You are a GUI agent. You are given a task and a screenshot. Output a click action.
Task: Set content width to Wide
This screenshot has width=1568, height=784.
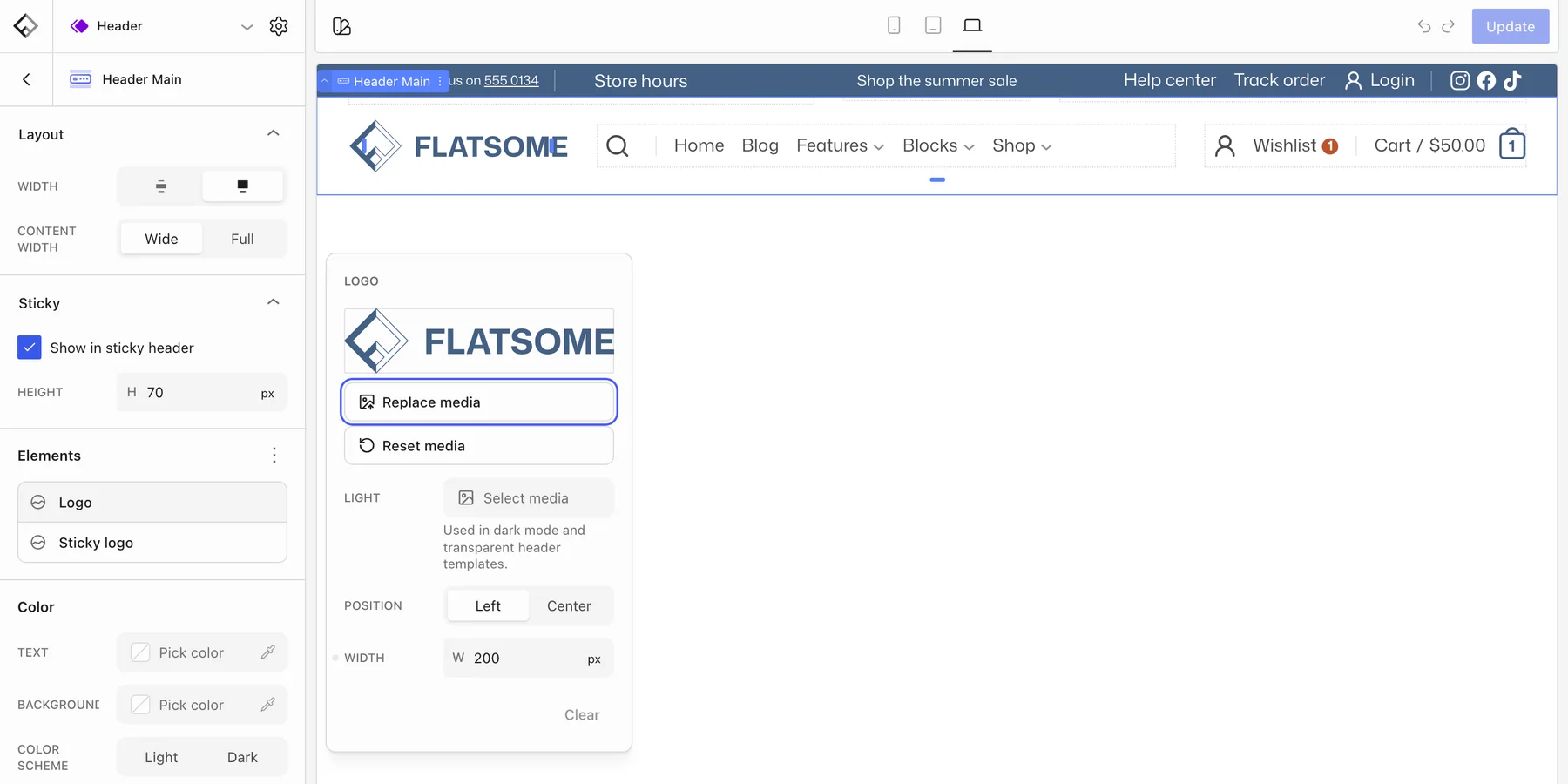click(161, 239)
